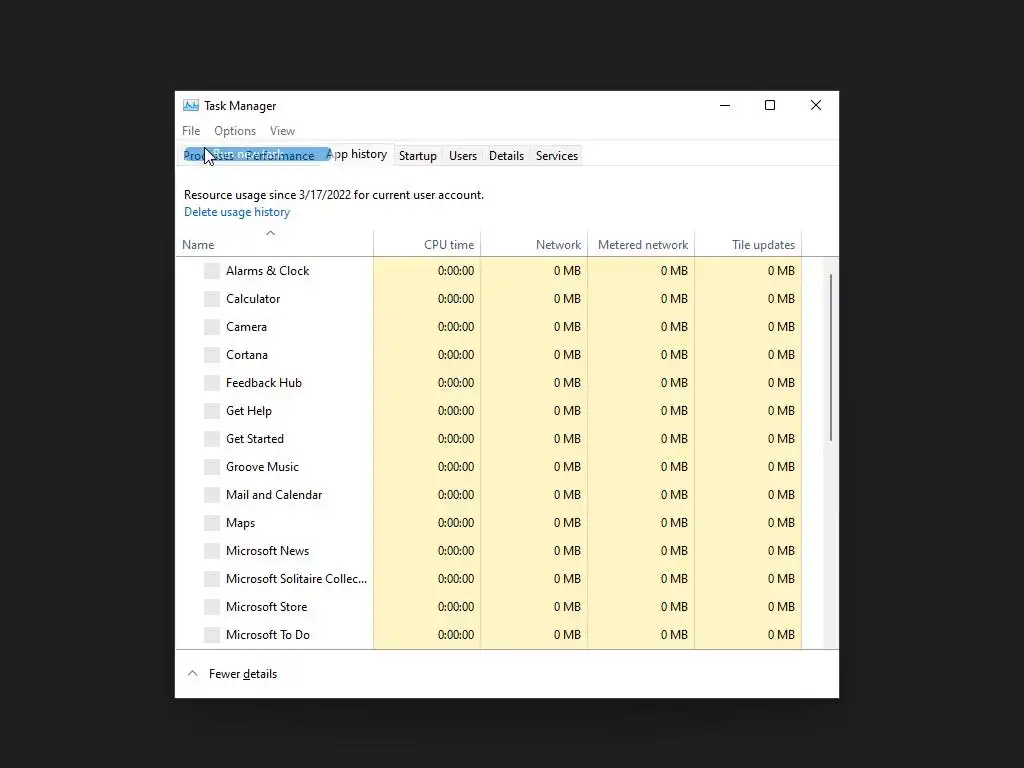Select the Microsoft Store row name
Screen dimensions: 1024x768
266,607
